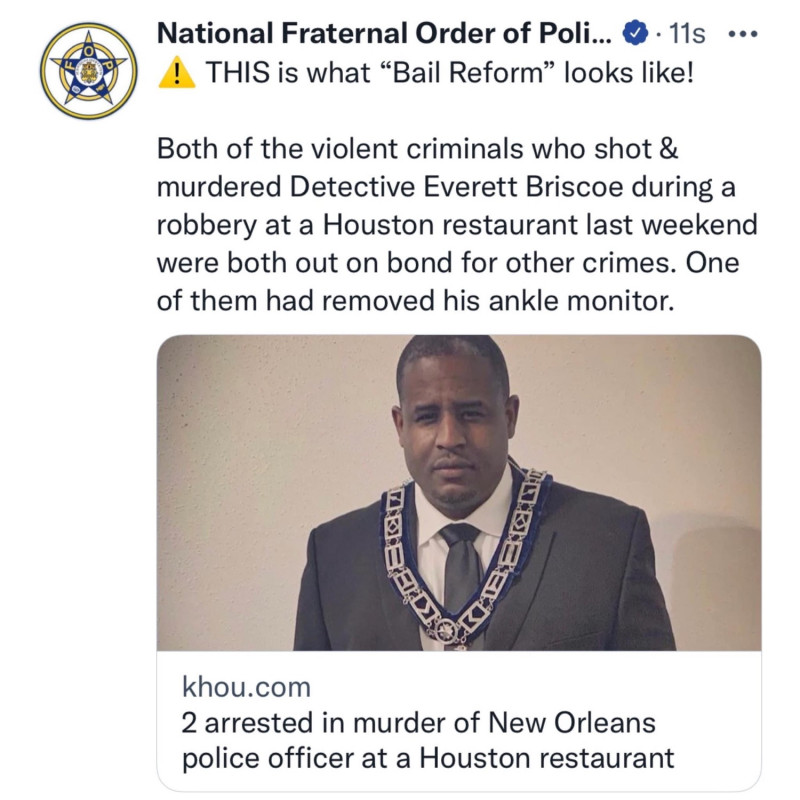
Task: Open the three-dot more options menu
Action: [743, 34]
